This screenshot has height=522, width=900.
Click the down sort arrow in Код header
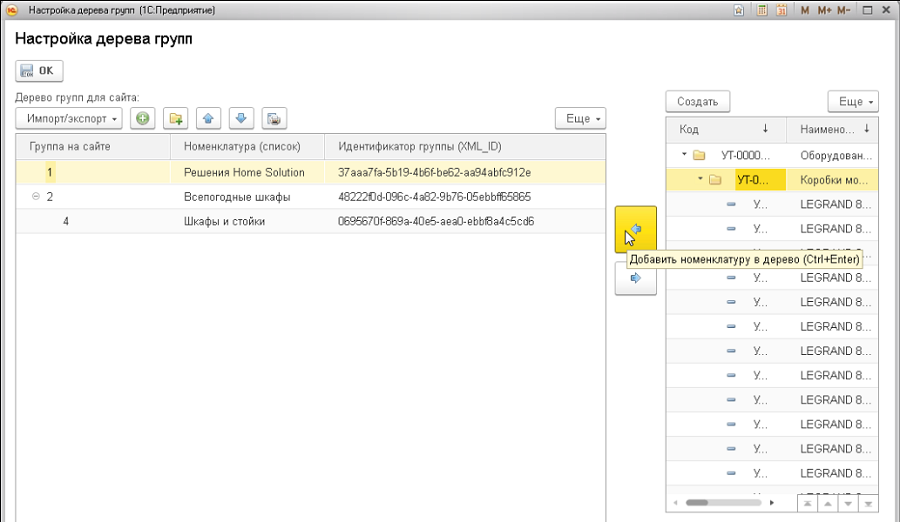tap(765, 129)
